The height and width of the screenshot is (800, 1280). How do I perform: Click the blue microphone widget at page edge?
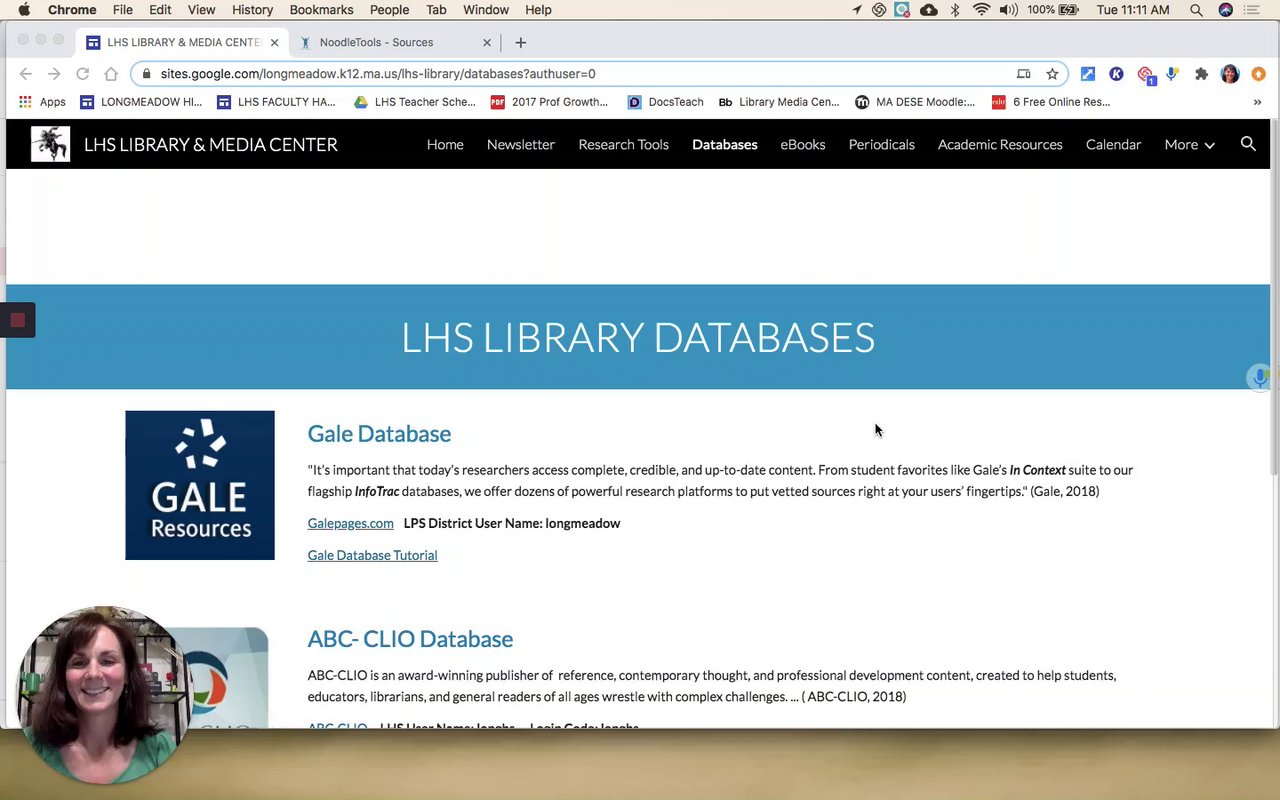click(x=1260, y=377)
